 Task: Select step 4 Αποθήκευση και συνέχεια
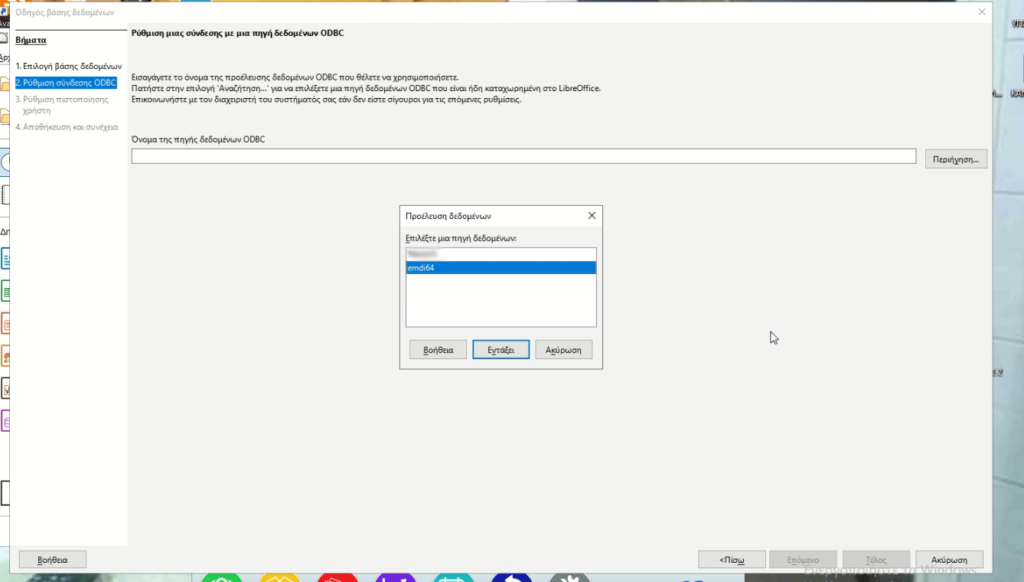point(66,127)
